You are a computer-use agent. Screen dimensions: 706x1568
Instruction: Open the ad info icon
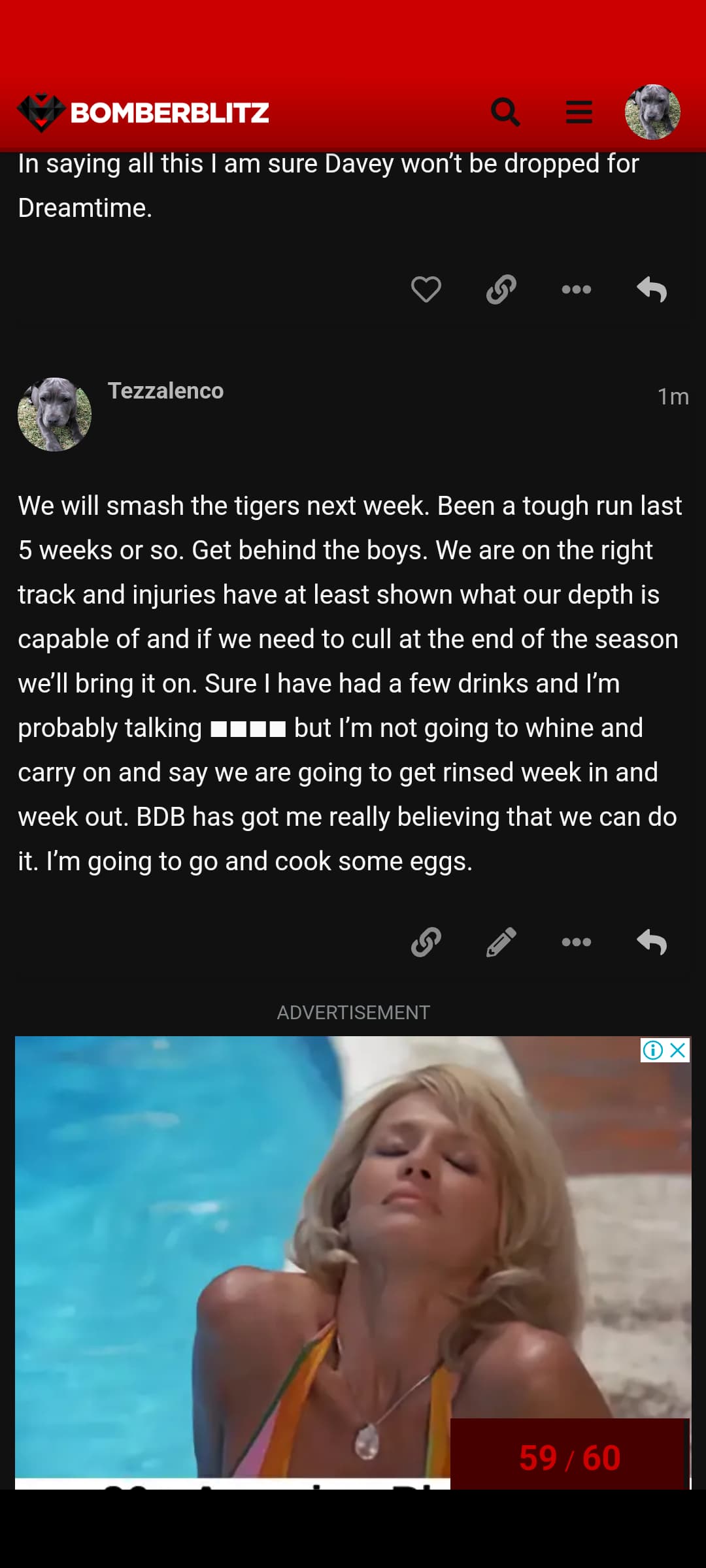click(x=652, y=1050)
